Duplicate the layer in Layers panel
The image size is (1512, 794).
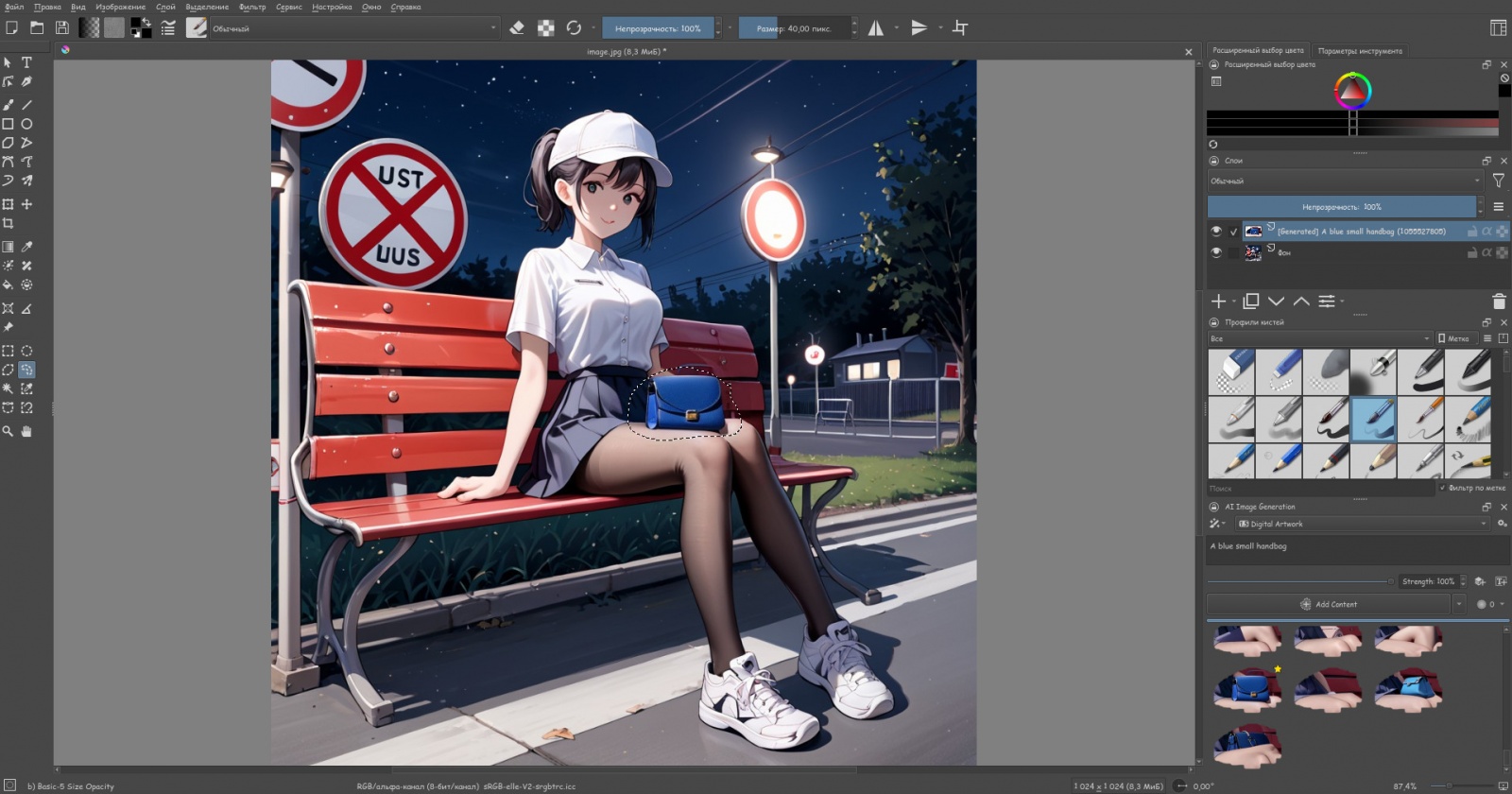tap(1250, 302)
